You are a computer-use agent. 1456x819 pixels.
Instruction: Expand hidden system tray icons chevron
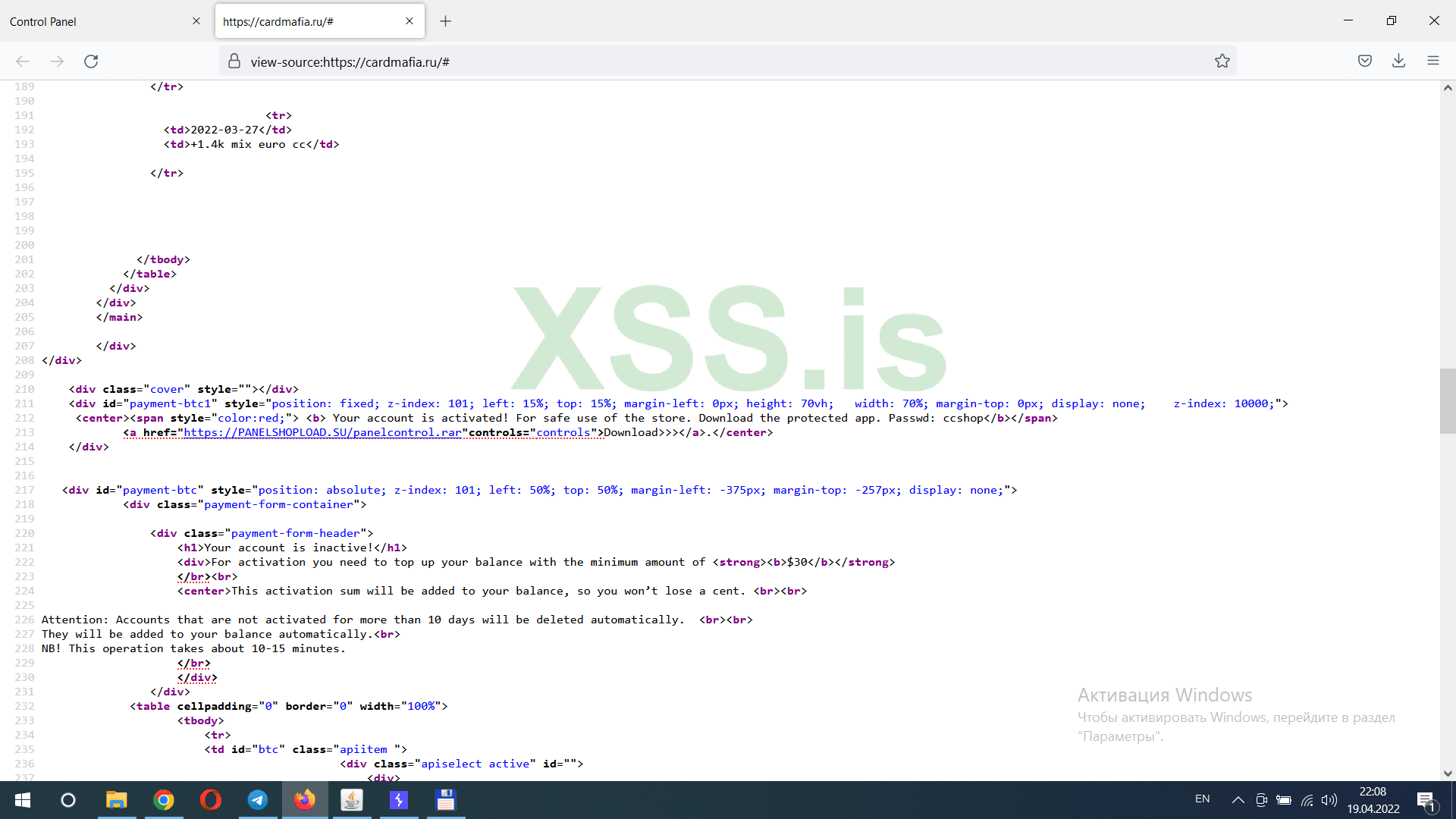[1238, 800]
